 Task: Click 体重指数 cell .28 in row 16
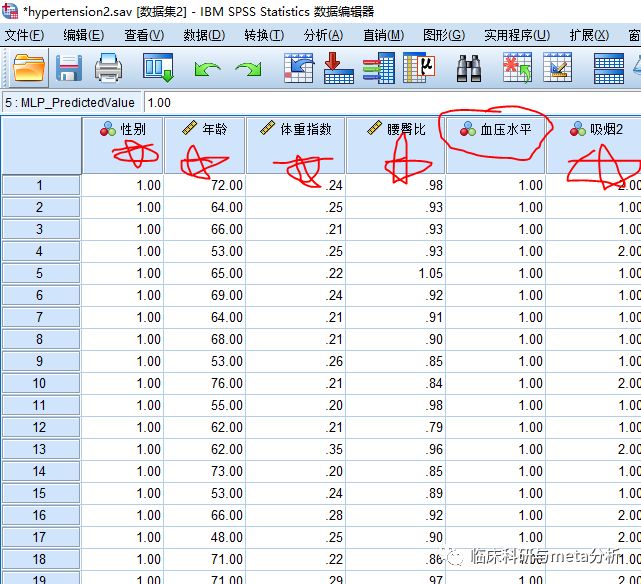point(296,515)
